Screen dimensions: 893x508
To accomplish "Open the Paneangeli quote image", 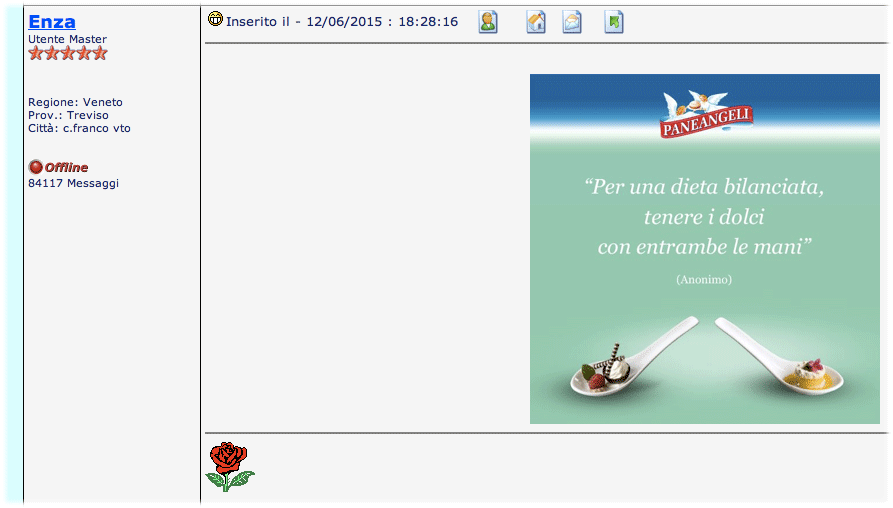I will point(704,249).
